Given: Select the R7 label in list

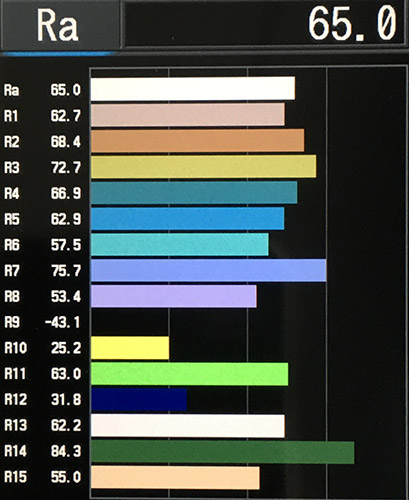Looking at the screenshot, I should coord(11,270).
